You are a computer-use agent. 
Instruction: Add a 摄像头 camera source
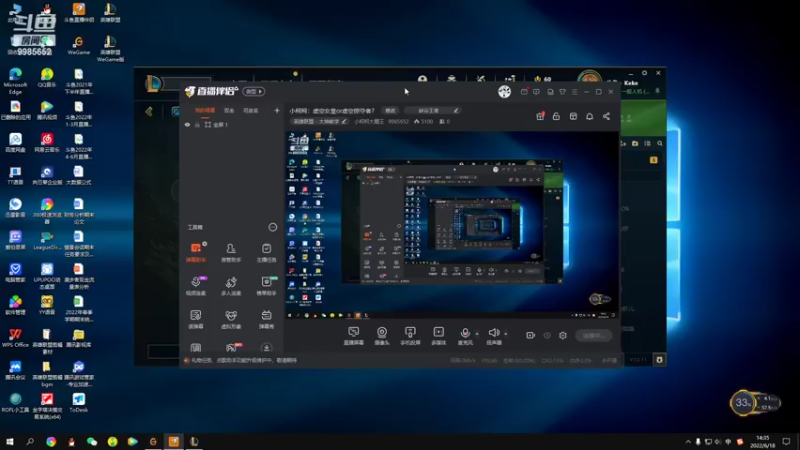click(x=382, y=336)
